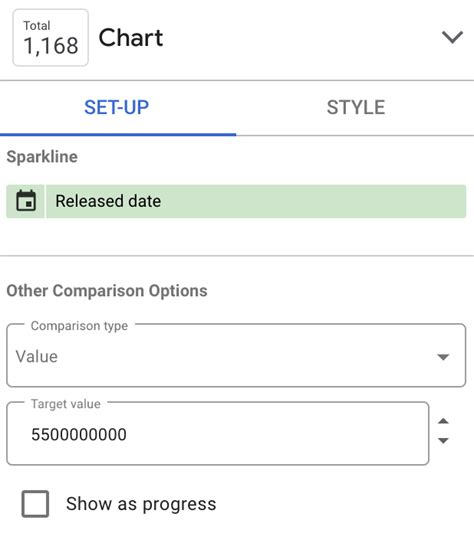474x556 pixels.
Task: Decrease Target value with down arrow
Action: tap(443, 440)
